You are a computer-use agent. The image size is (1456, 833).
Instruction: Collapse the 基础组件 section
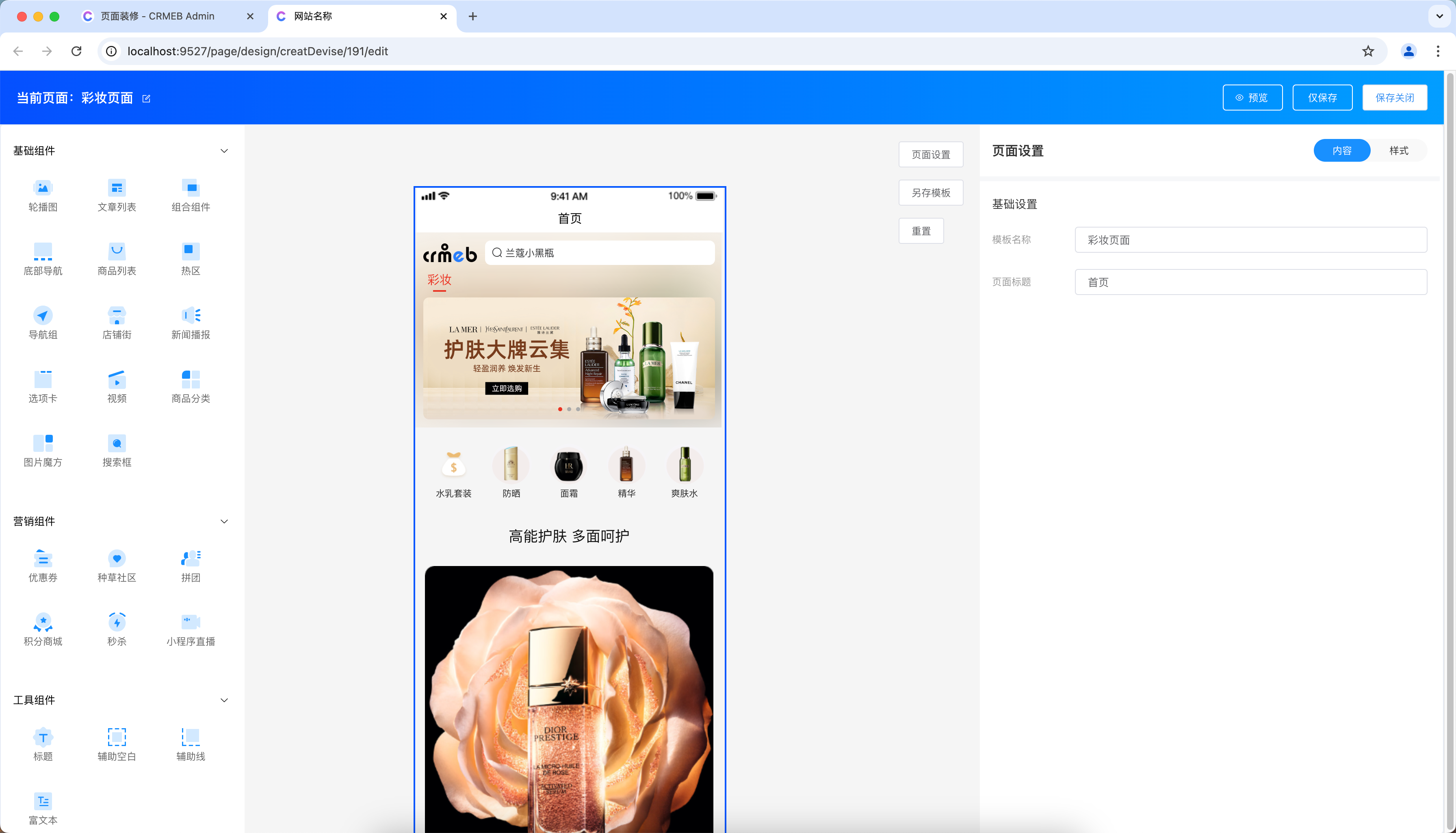[x=224, y=151]
